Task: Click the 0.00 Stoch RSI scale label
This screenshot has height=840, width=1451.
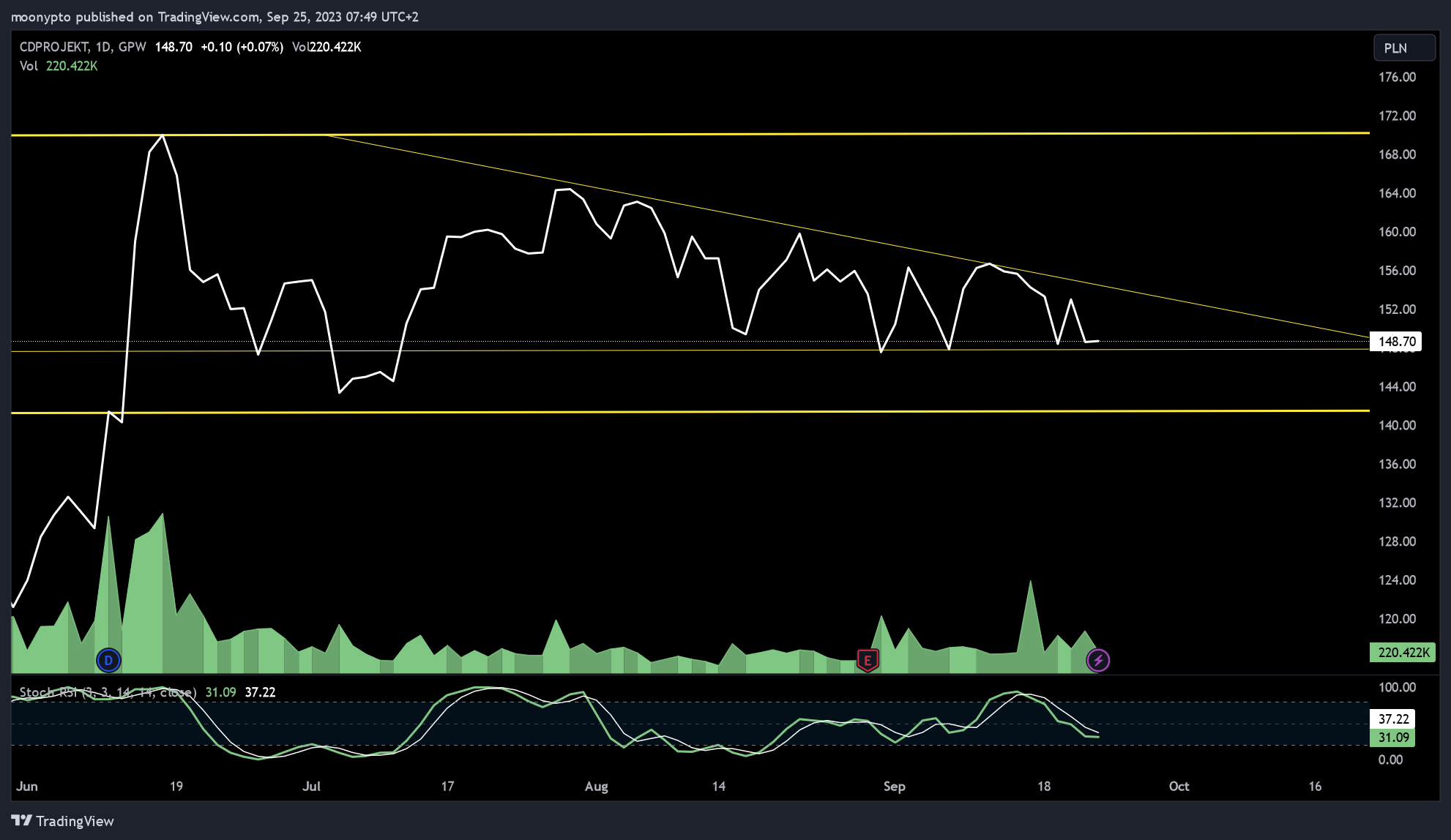Action: tap(1390, 760)
